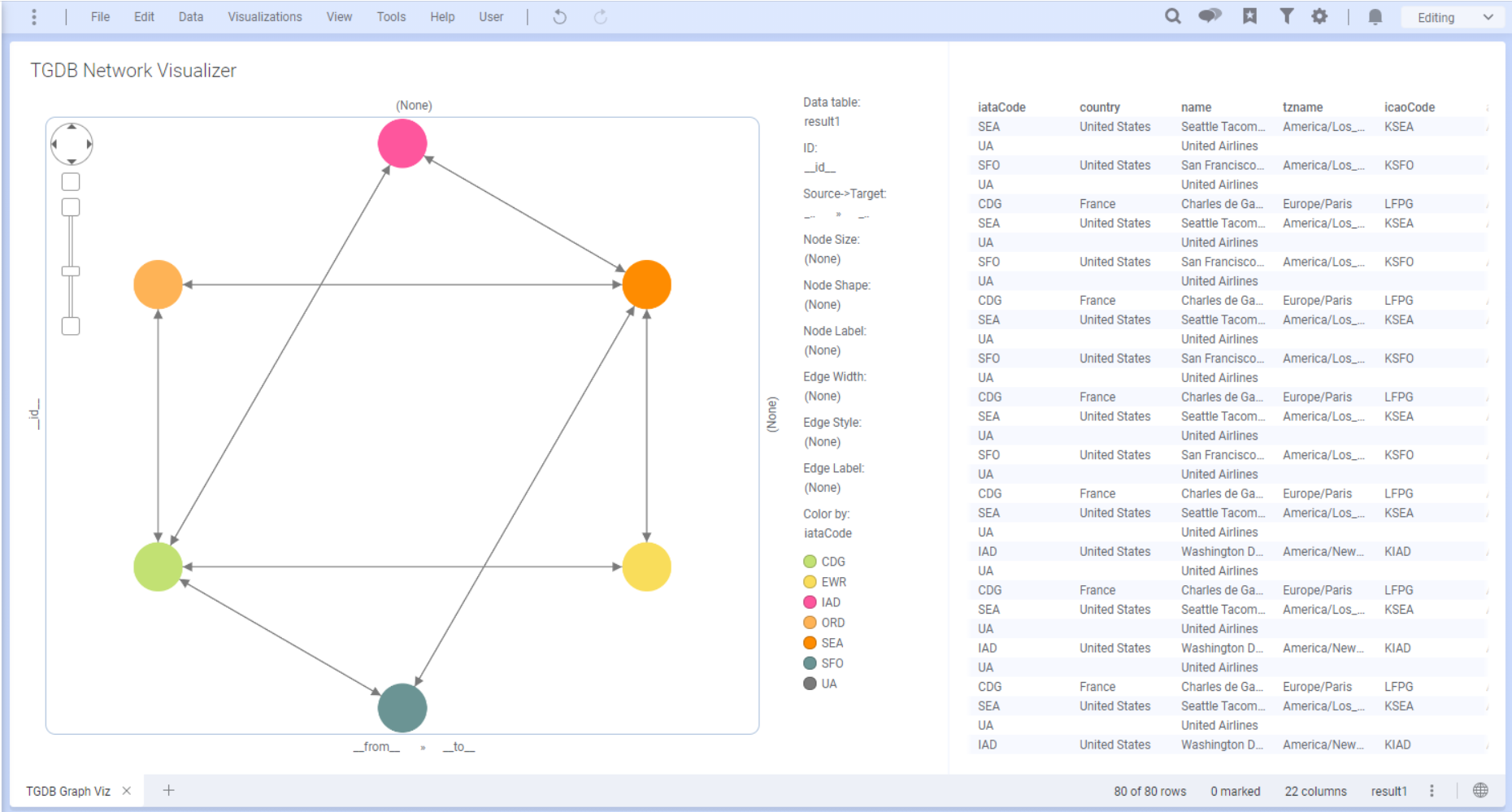This screenshot has height=812, width=1512.
Task: Open the Color by iataCode selector
Action: point(828,534)
